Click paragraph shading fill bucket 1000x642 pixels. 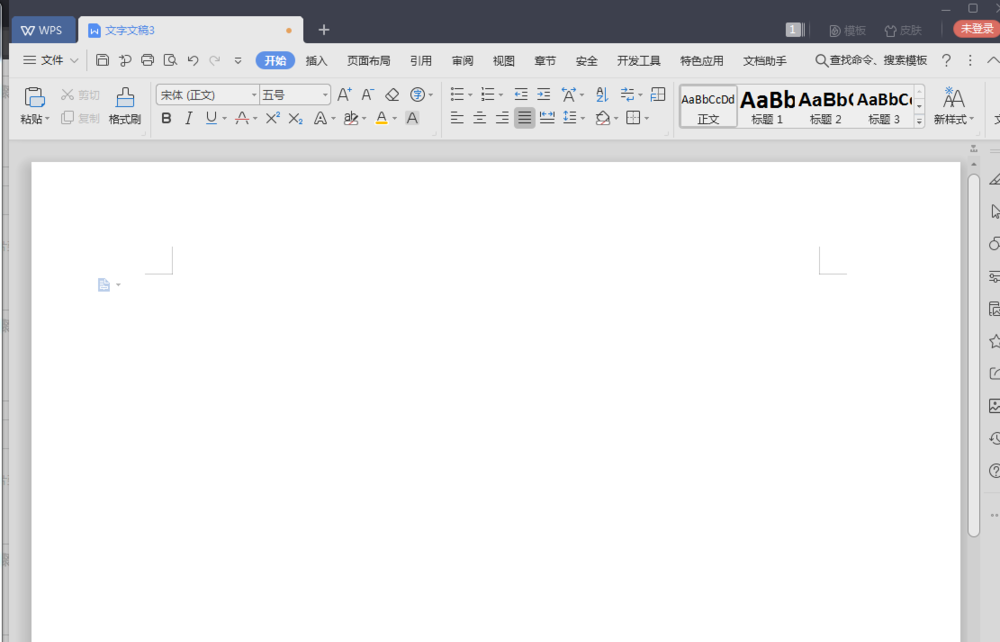point(603,118)
